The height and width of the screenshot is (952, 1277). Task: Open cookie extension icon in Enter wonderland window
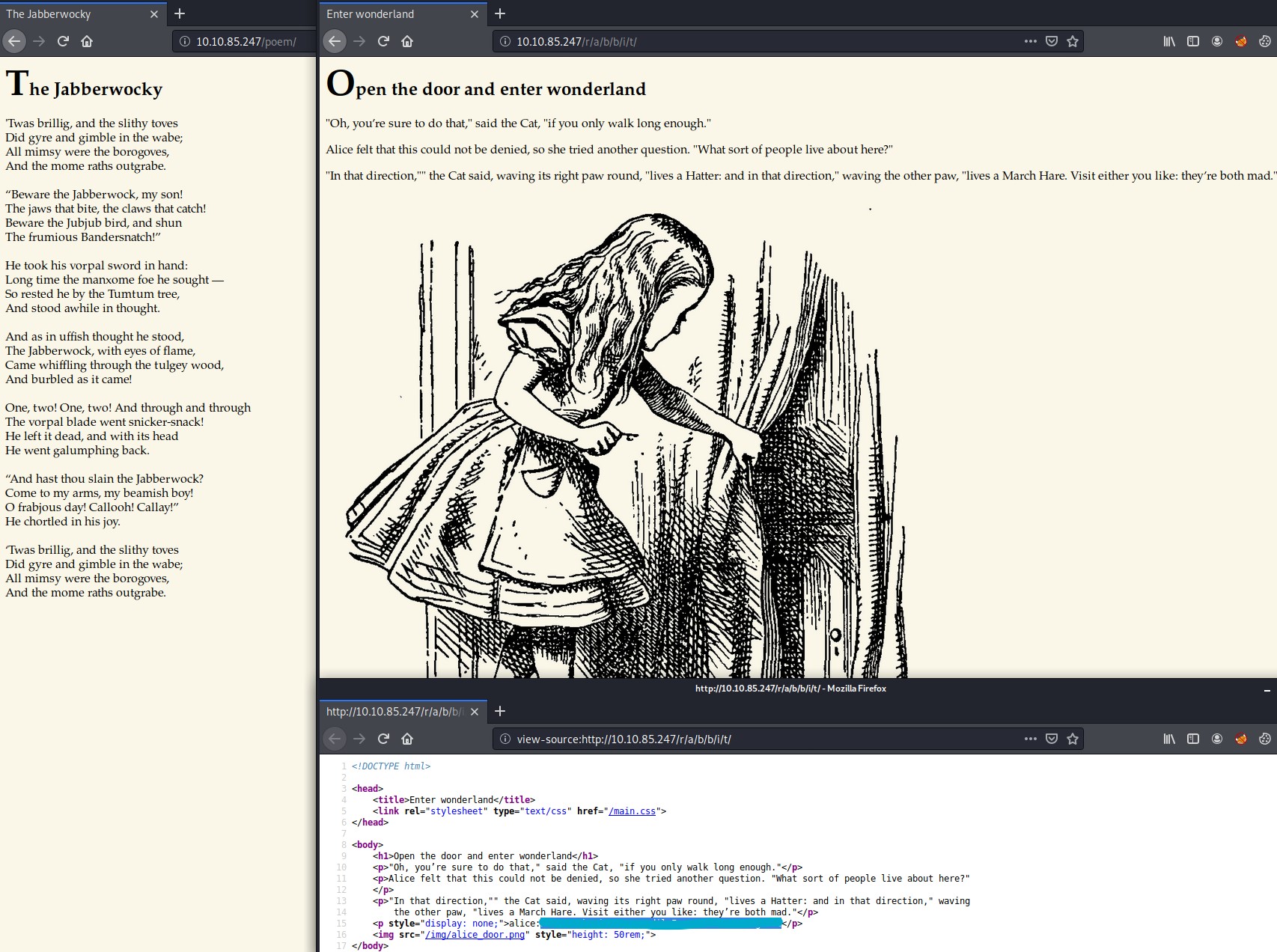[1265, 41]
